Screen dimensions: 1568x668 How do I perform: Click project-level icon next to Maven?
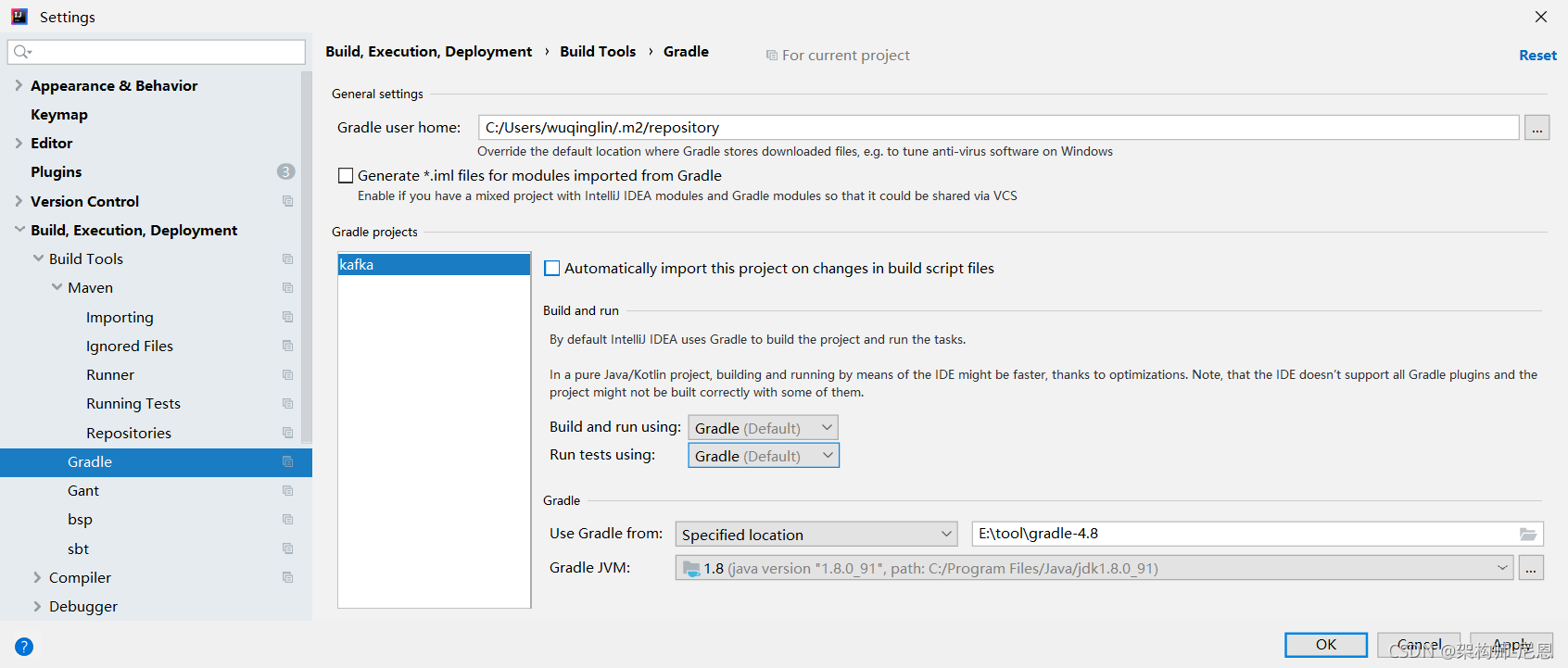[288, 288]
